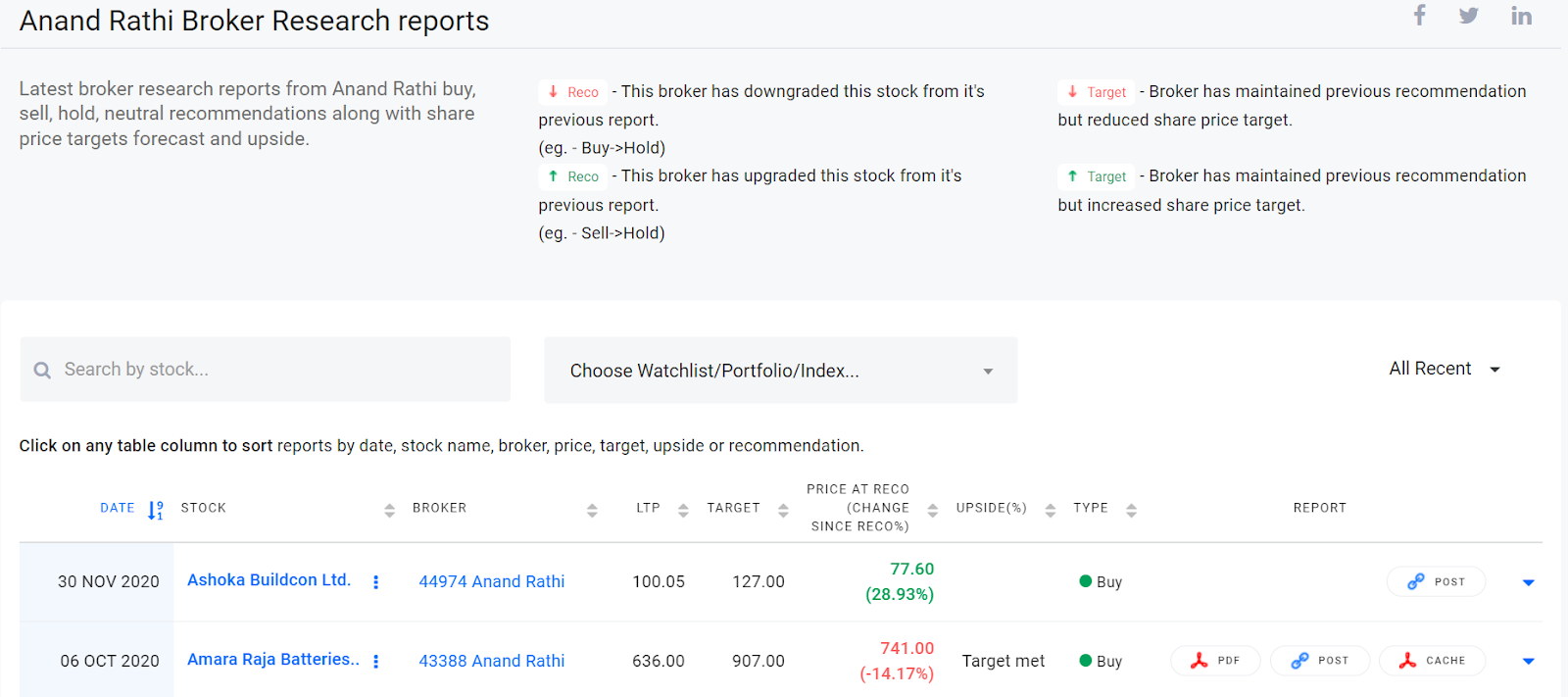Sort table by Target column arrows
The image size is (1568, 697).
[783, 510]
